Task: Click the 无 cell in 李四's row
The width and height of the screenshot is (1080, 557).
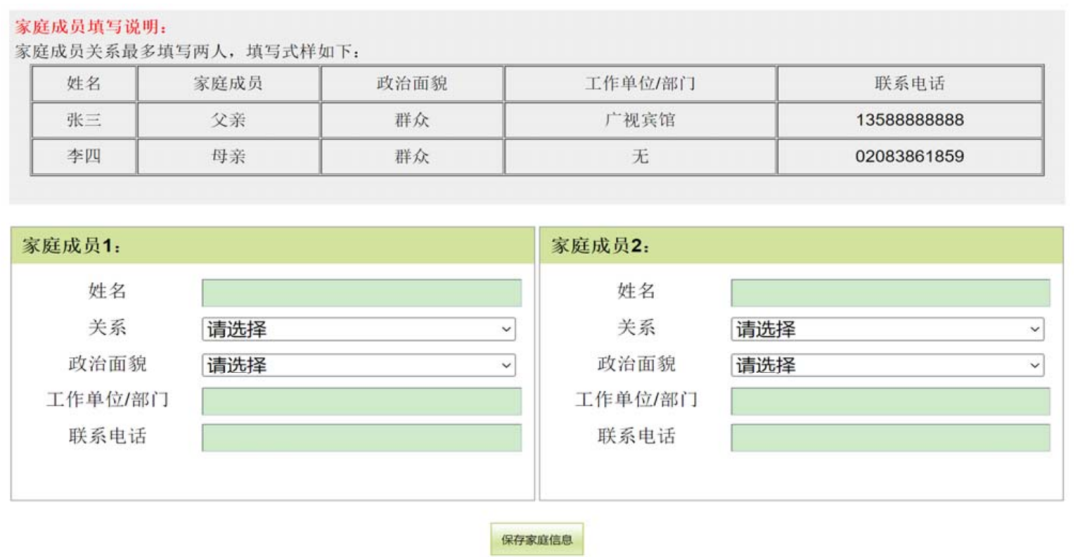Action: click(x=641, y=156)
